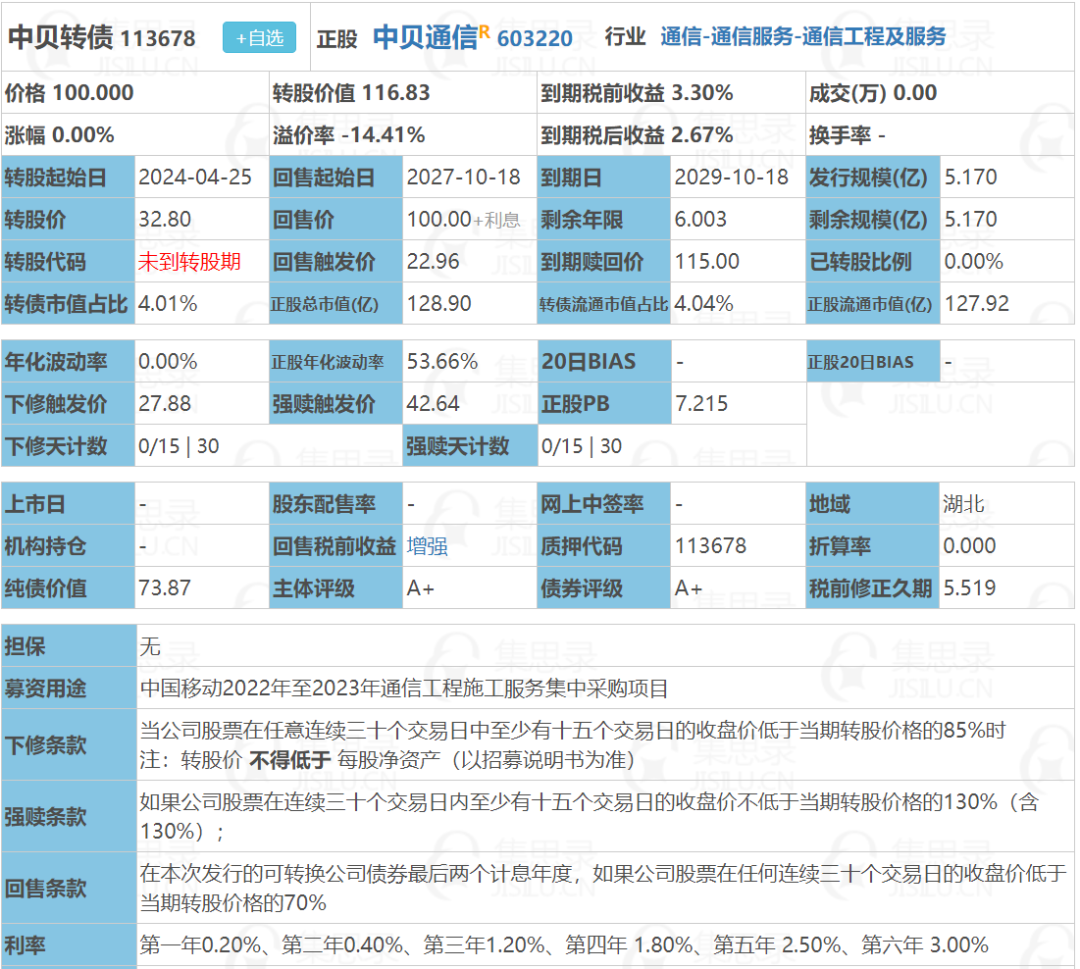Open the 通信-通信服务-通信工程及服务 industry link
Viewport: 1080px width, 969px height.
click(x=803, y=37)
